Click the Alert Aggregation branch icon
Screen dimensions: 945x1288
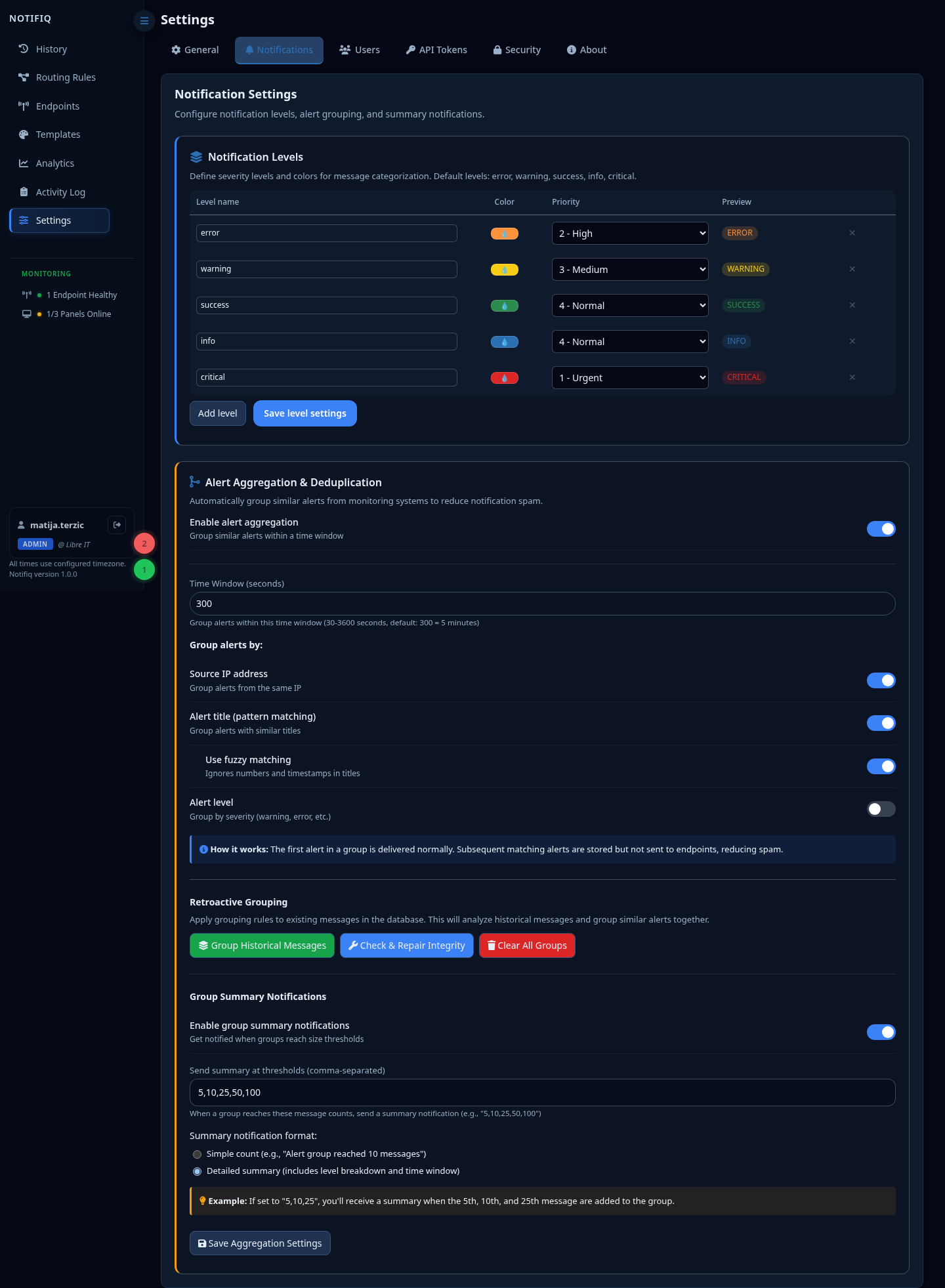click(194, 482)
